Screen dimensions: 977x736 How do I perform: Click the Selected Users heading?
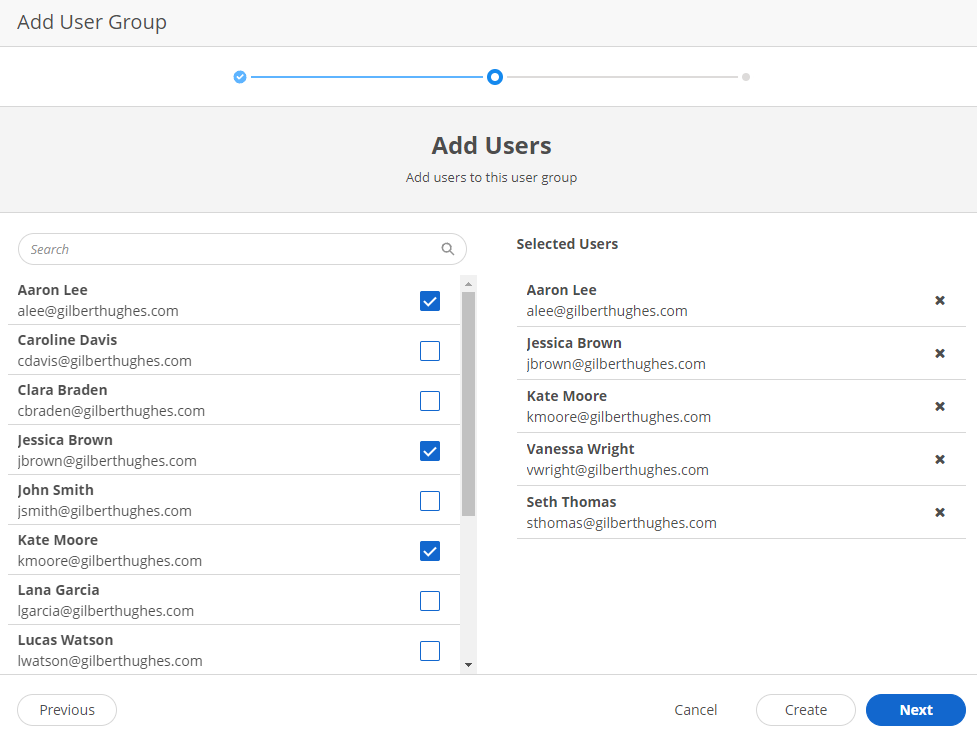pos(567,244)
